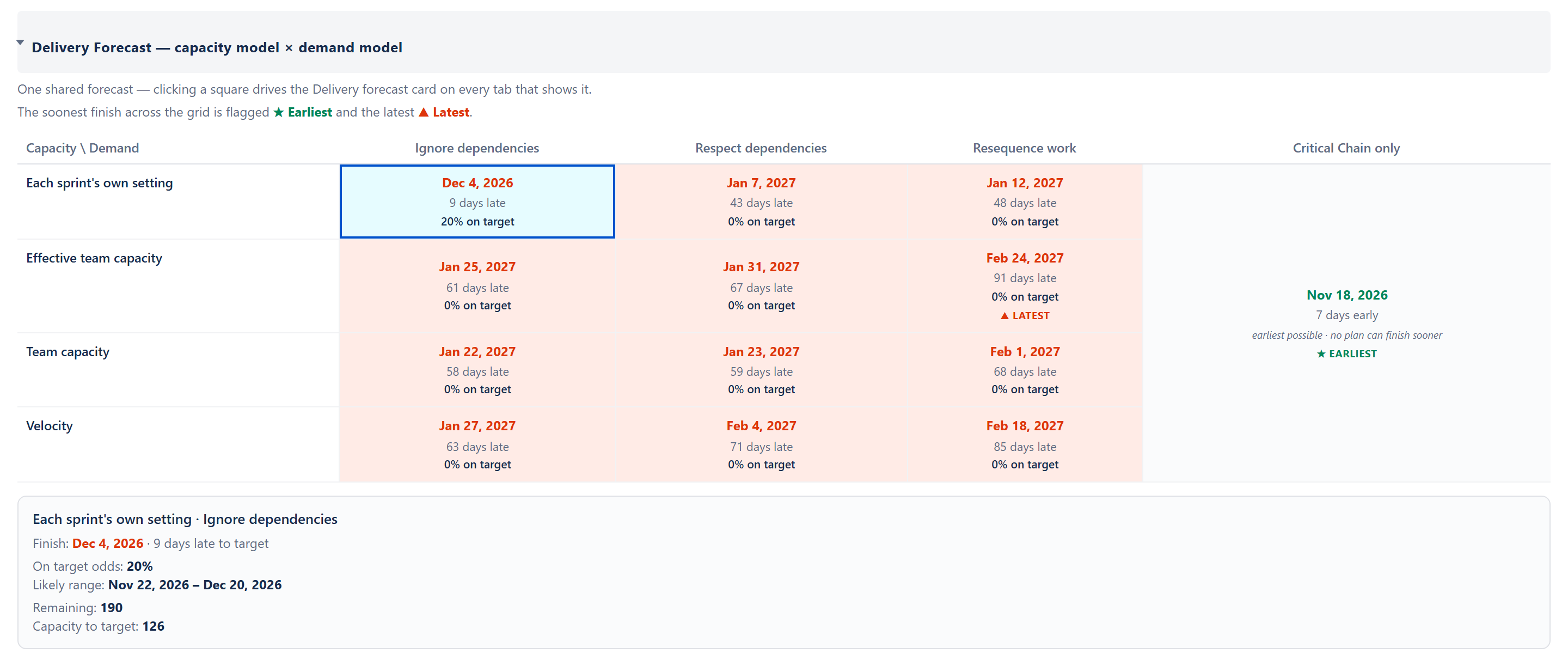Screen dimensions: 1568x671
Task: Click the EARLIEST badge under Nov 18, 2026
Action: click(1346, 354)
